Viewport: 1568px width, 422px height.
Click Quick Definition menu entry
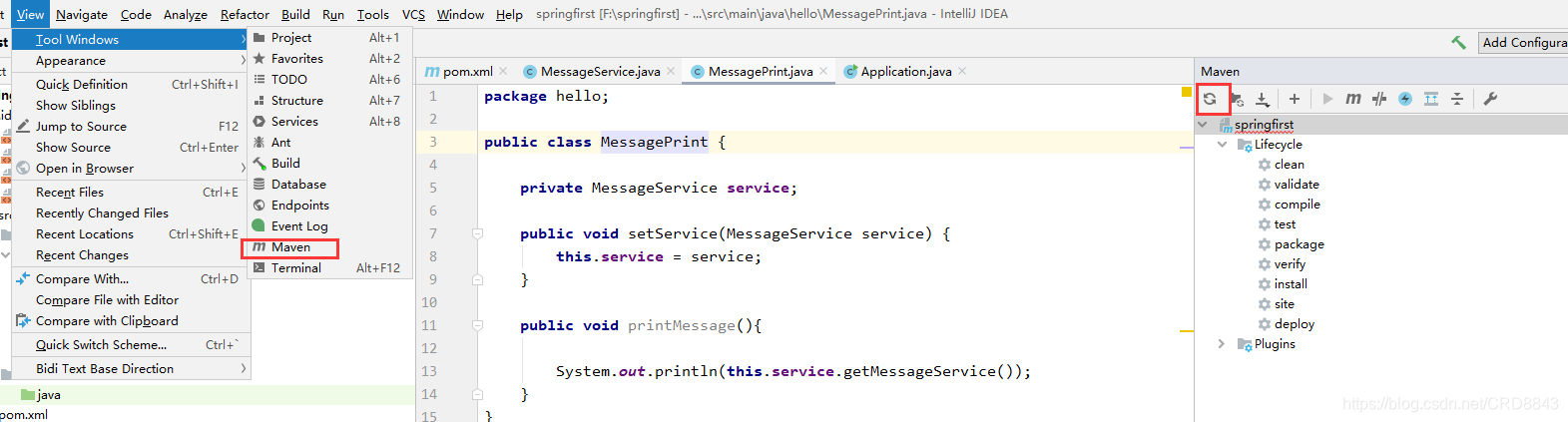[x=130, y=85]
